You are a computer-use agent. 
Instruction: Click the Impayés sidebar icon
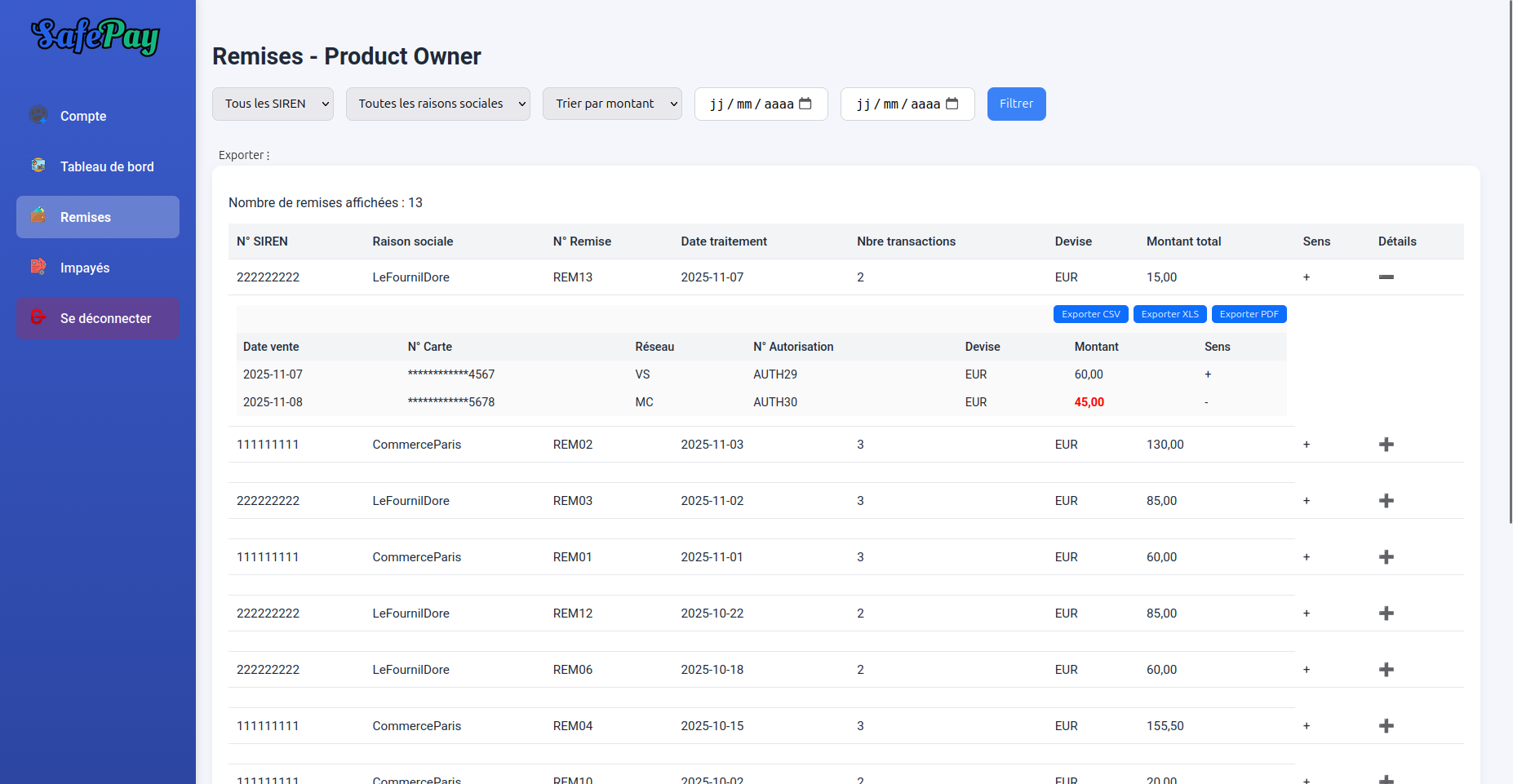click(x=38, y=267)
